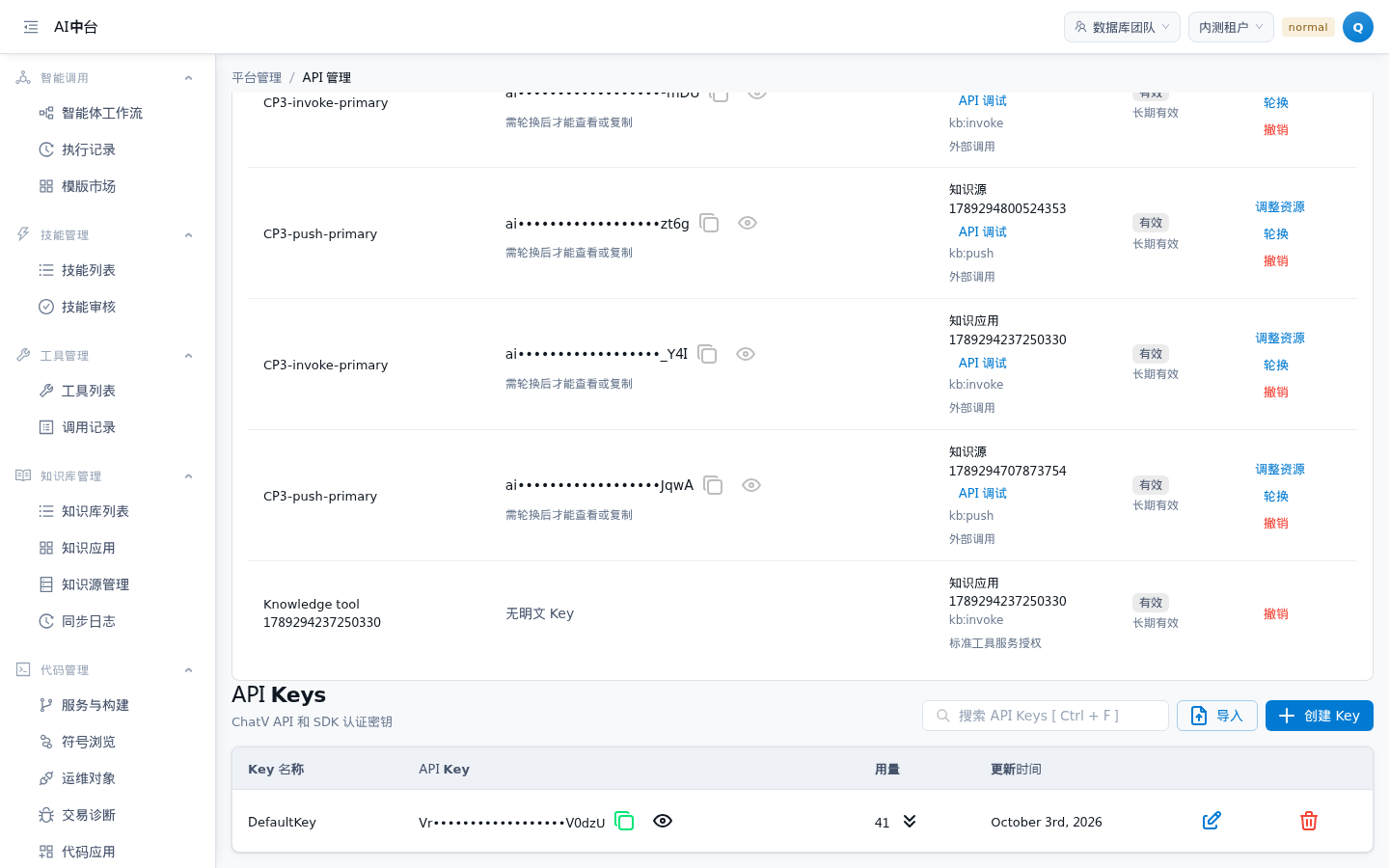Click the 导入 button

point(1217,716)
